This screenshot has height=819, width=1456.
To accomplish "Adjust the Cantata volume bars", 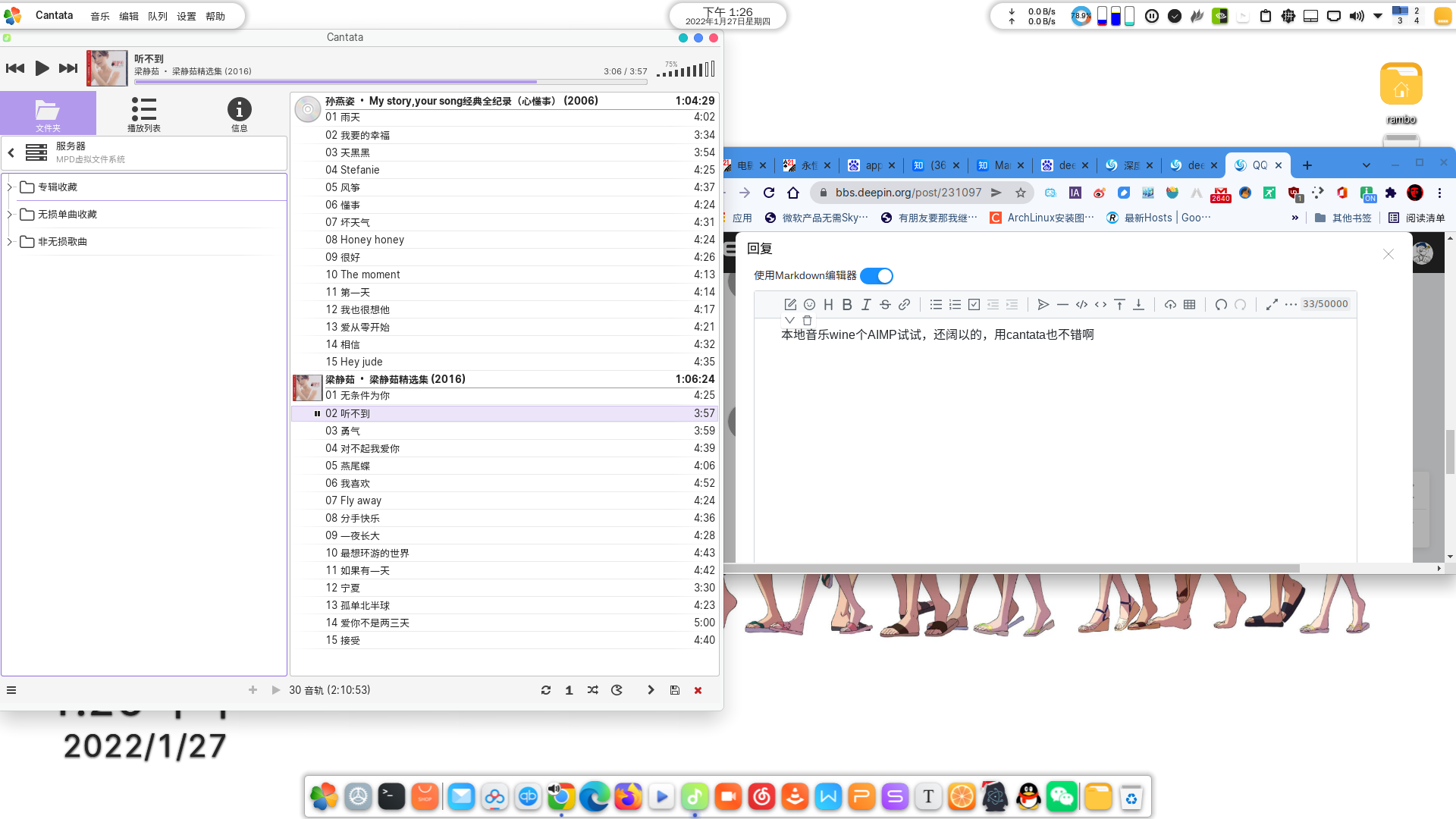I will (687, 71).
